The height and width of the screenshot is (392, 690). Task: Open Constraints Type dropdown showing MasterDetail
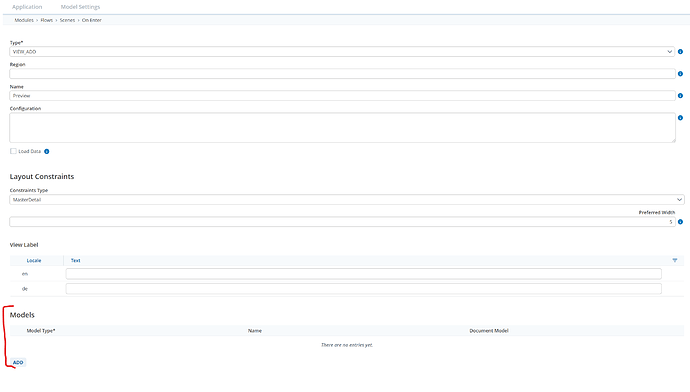347,200
